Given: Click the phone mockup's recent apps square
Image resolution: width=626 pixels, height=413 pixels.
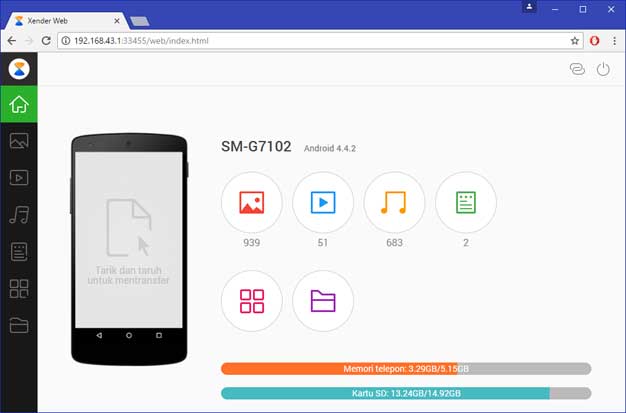Looking at the screenshot, I should (x=159, y=336).
